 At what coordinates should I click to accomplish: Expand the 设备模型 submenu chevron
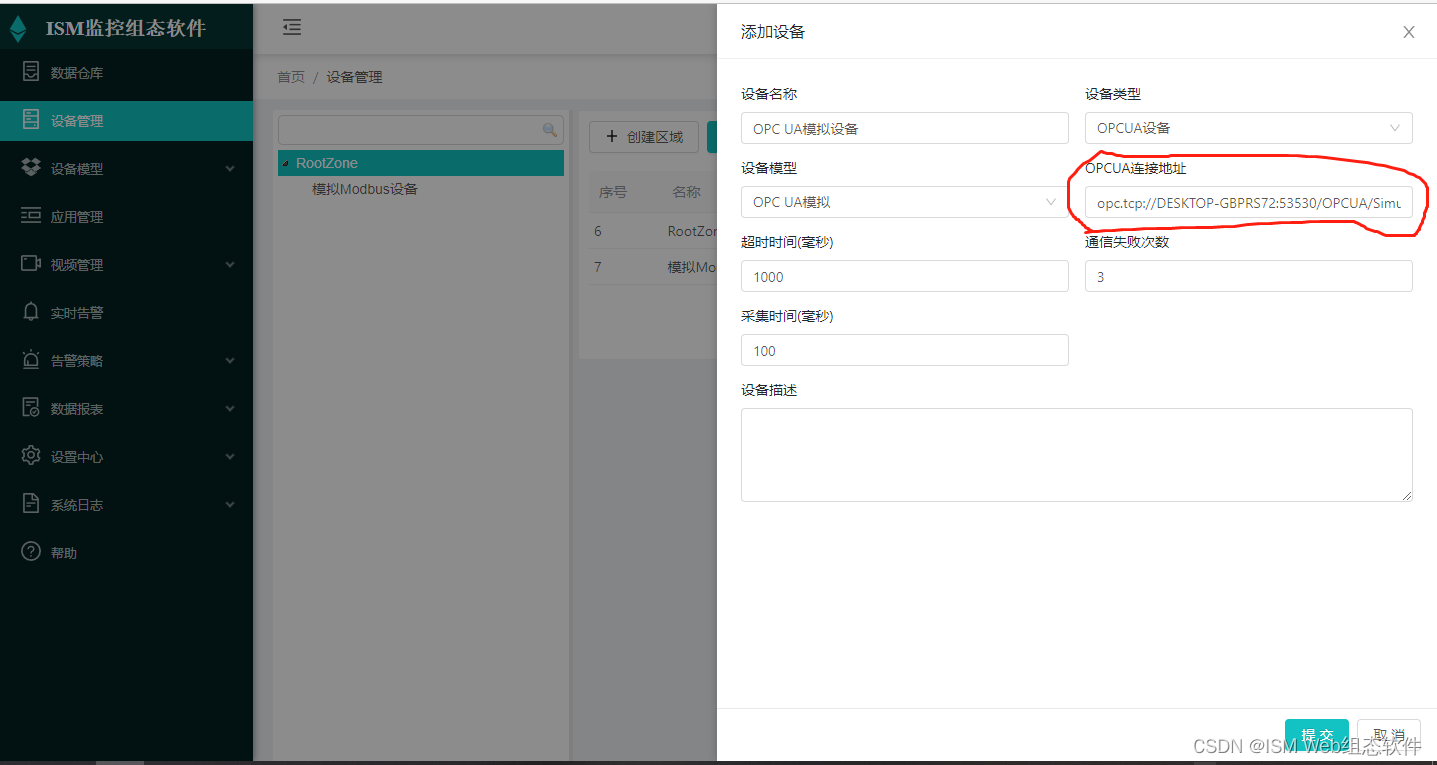[230, 169]
